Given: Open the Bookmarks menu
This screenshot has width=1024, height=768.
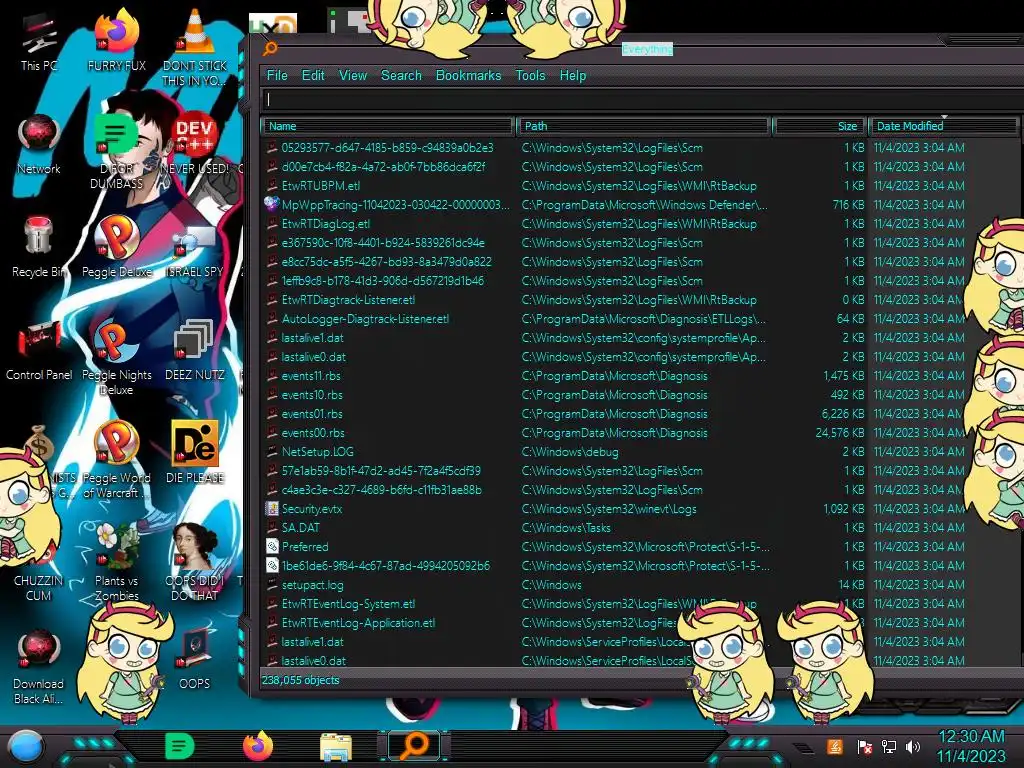Looking at the screenshot, I should pos(468,75).
